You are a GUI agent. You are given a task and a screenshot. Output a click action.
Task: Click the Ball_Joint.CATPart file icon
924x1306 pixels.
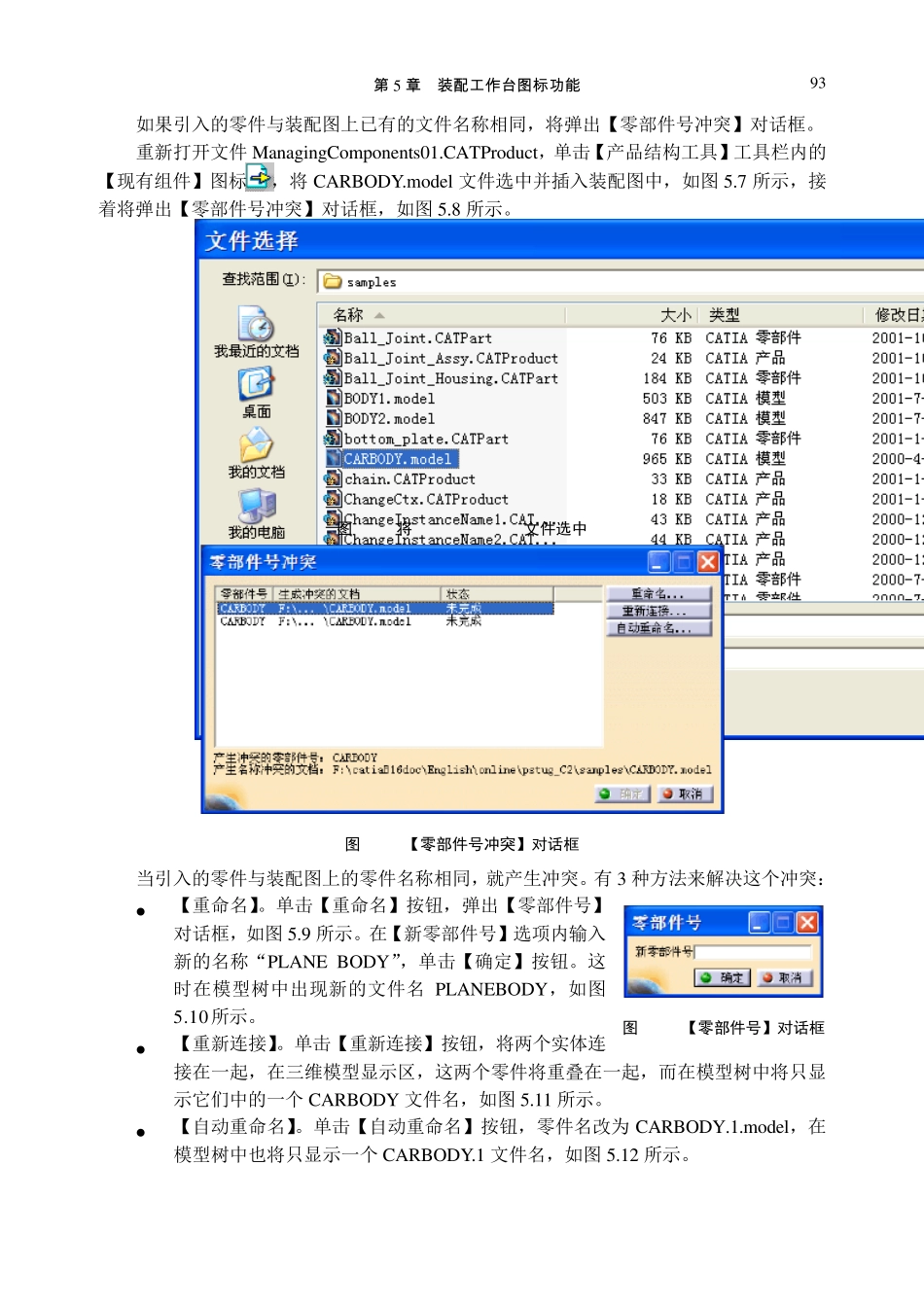(334, 338)
